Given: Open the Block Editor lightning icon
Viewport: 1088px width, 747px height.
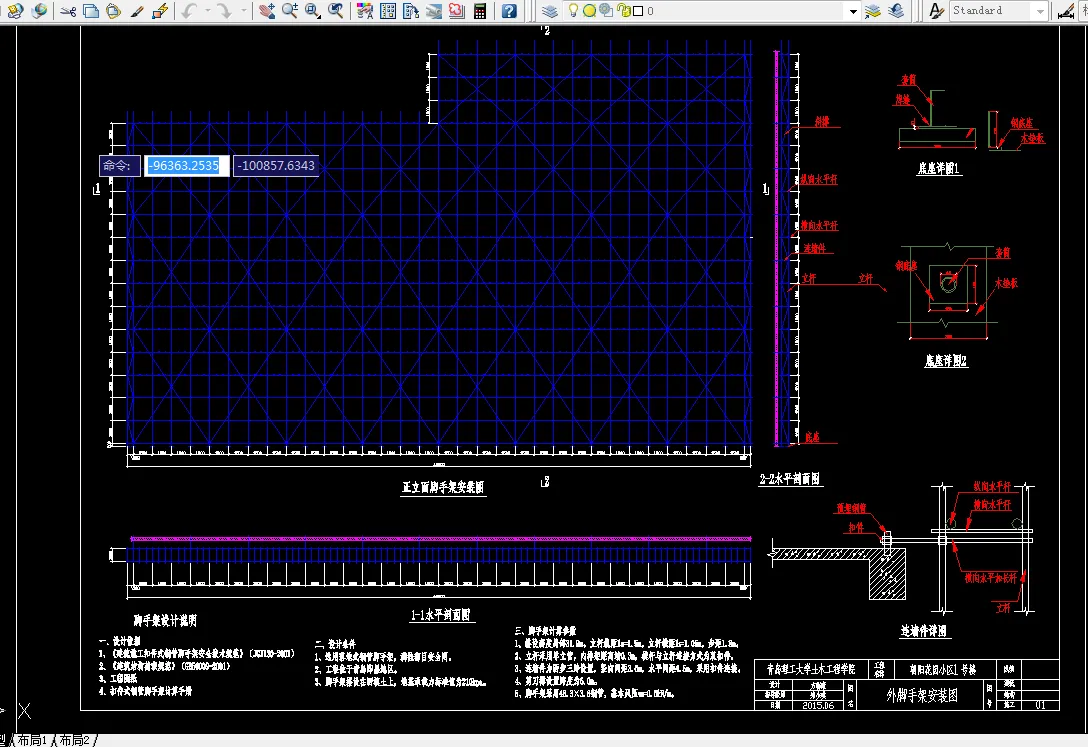Looking at the screenshot, I should pyautogui.click(x=160, y=10).
